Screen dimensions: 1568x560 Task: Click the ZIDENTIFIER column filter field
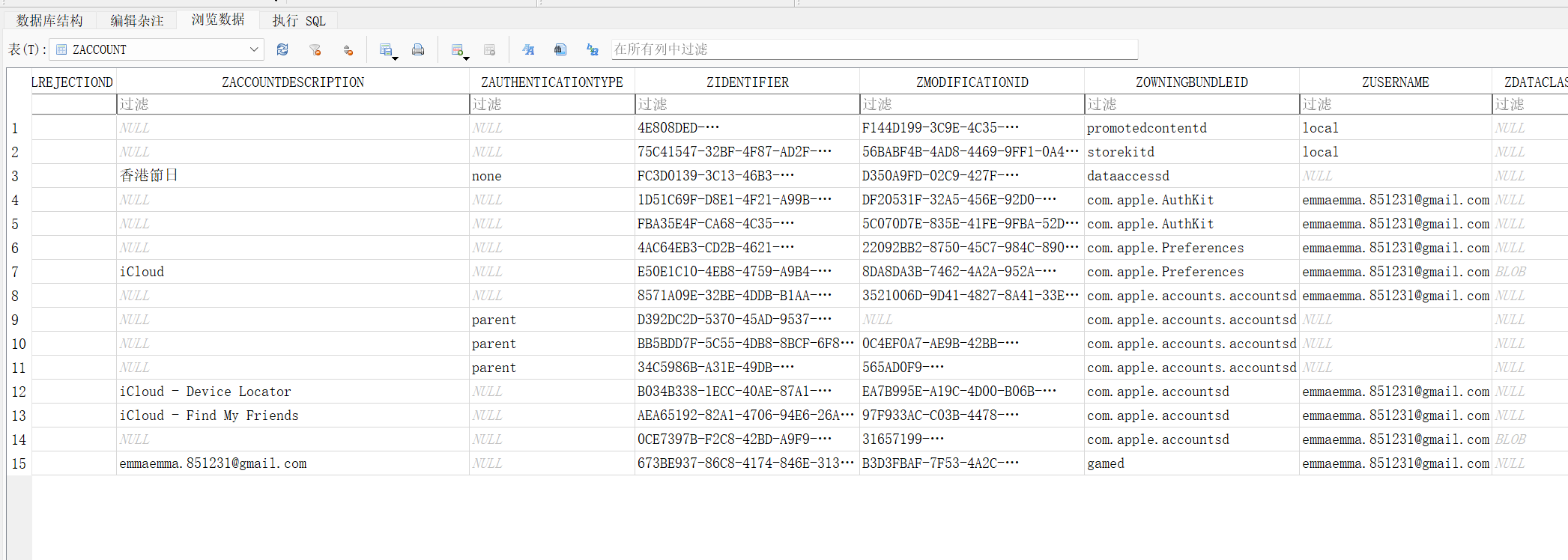(748, 104)
